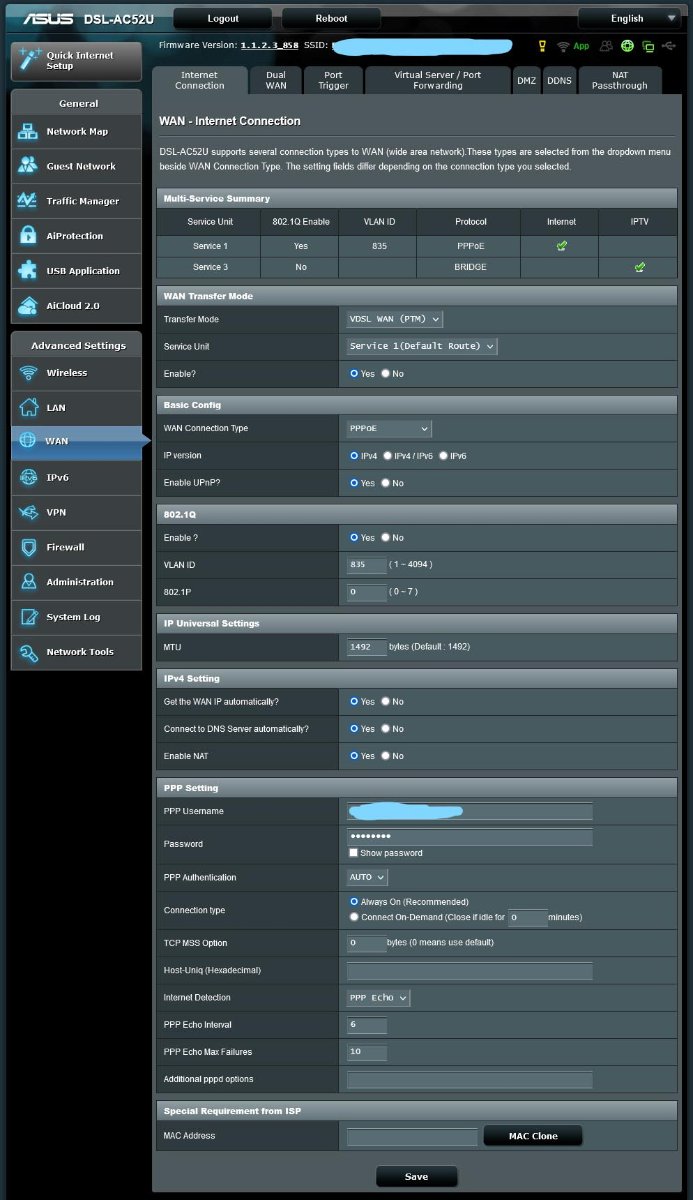Viewport: 693px width, 1200px height.
Task: Disable UPnP by selecting No
Action: coord(386,483)
